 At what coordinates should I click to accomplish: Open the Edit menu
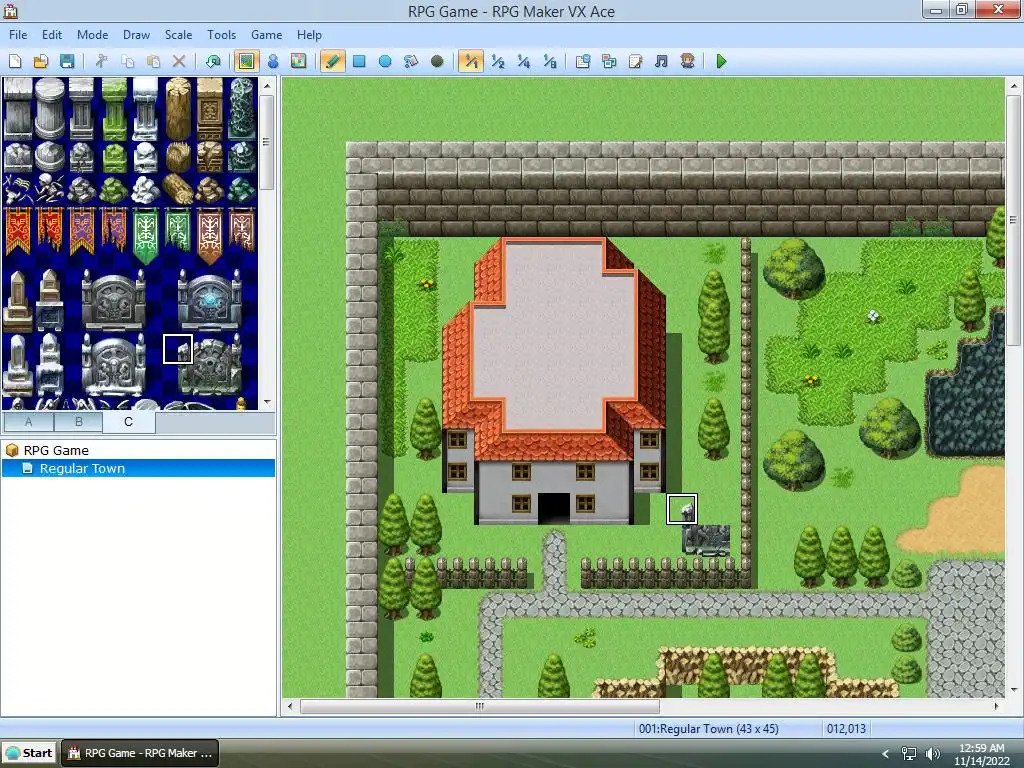[x=52, y=35]
